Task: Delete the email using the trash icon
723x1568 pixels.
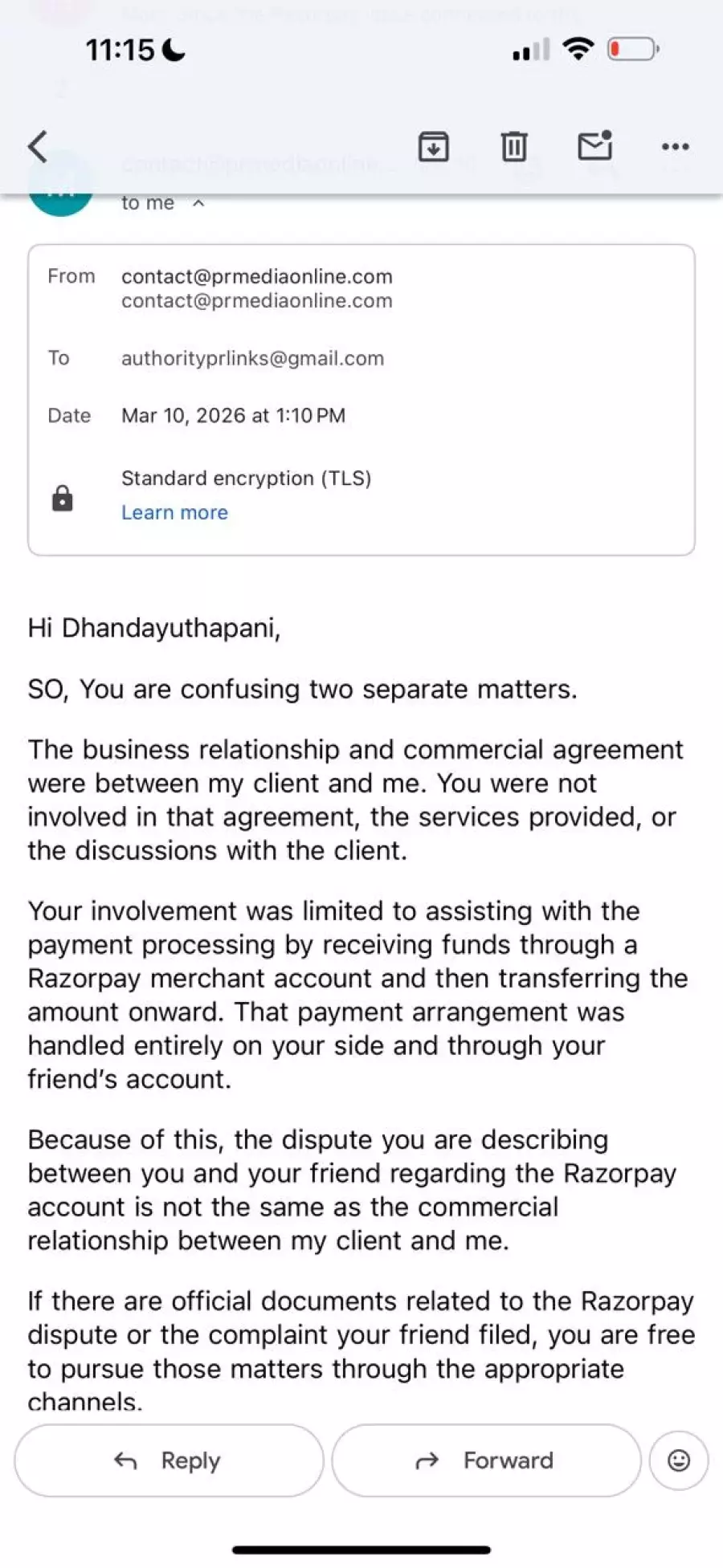Action: point(514,146)
